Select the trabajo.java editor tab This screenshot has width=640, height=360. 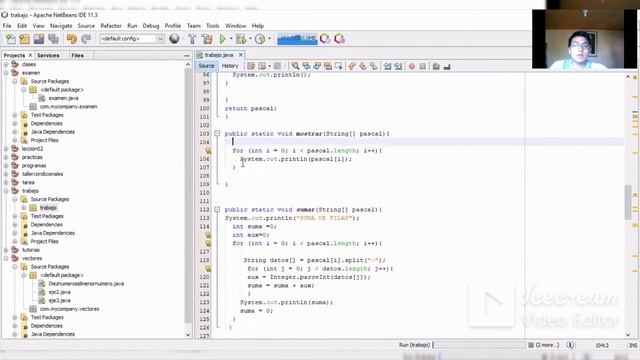[x=219, y=55]
